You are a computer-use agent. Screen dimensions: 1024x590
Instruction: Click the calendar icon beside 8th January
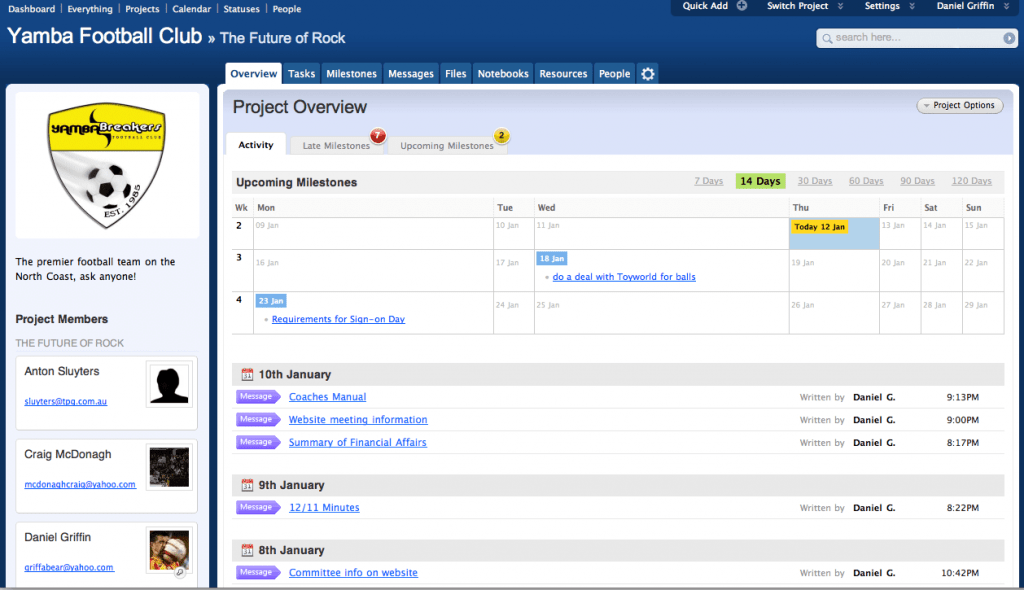(x=247, y=550)
